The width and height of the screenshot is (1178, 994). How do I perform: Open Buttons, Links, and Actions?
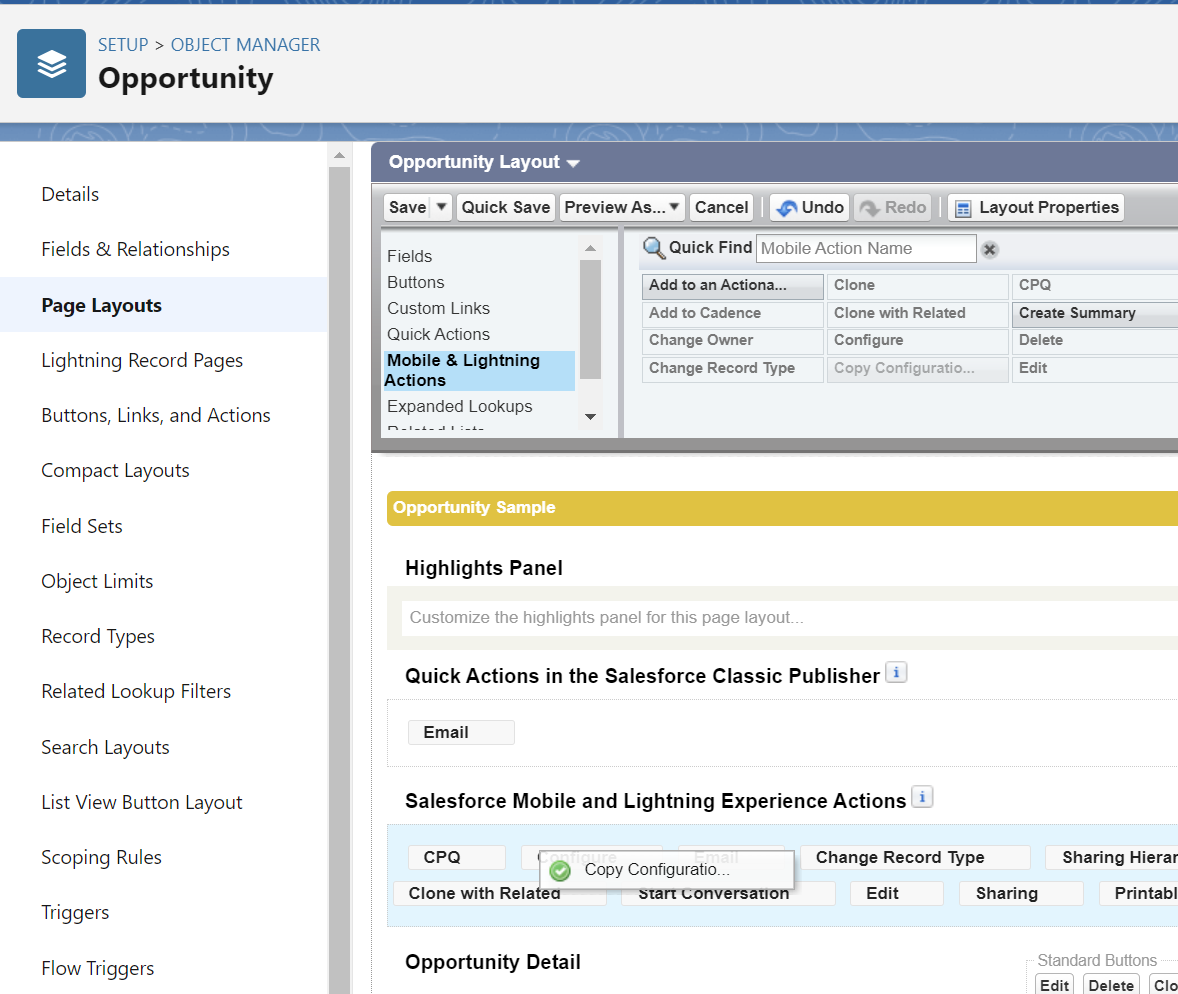click(156, 415)
